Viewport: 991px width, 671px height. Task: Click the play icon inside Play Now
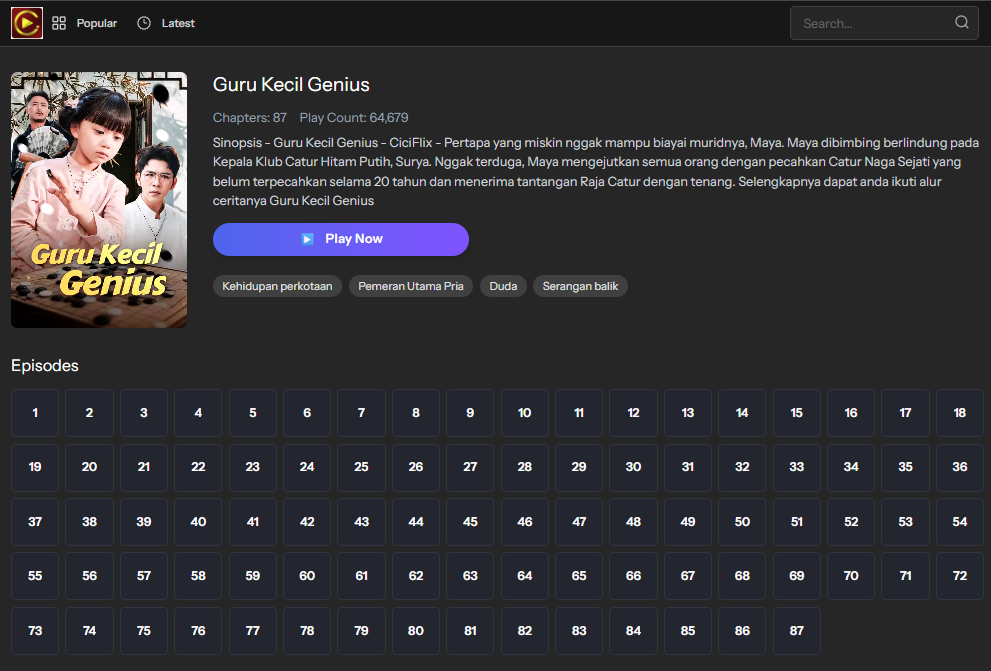[x=308, y=239]
